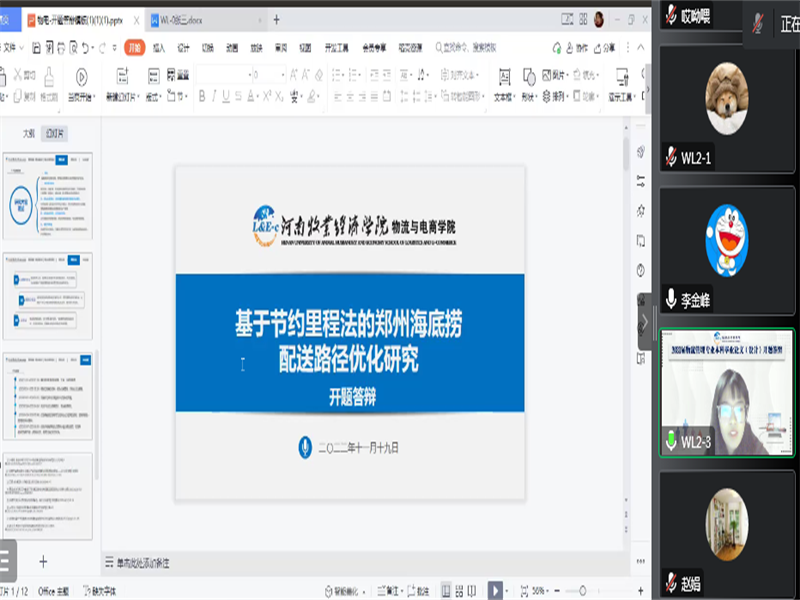Toggle microphone for participant 李金峰
This screenshot has width=800, height=600.
coord(671,299)
